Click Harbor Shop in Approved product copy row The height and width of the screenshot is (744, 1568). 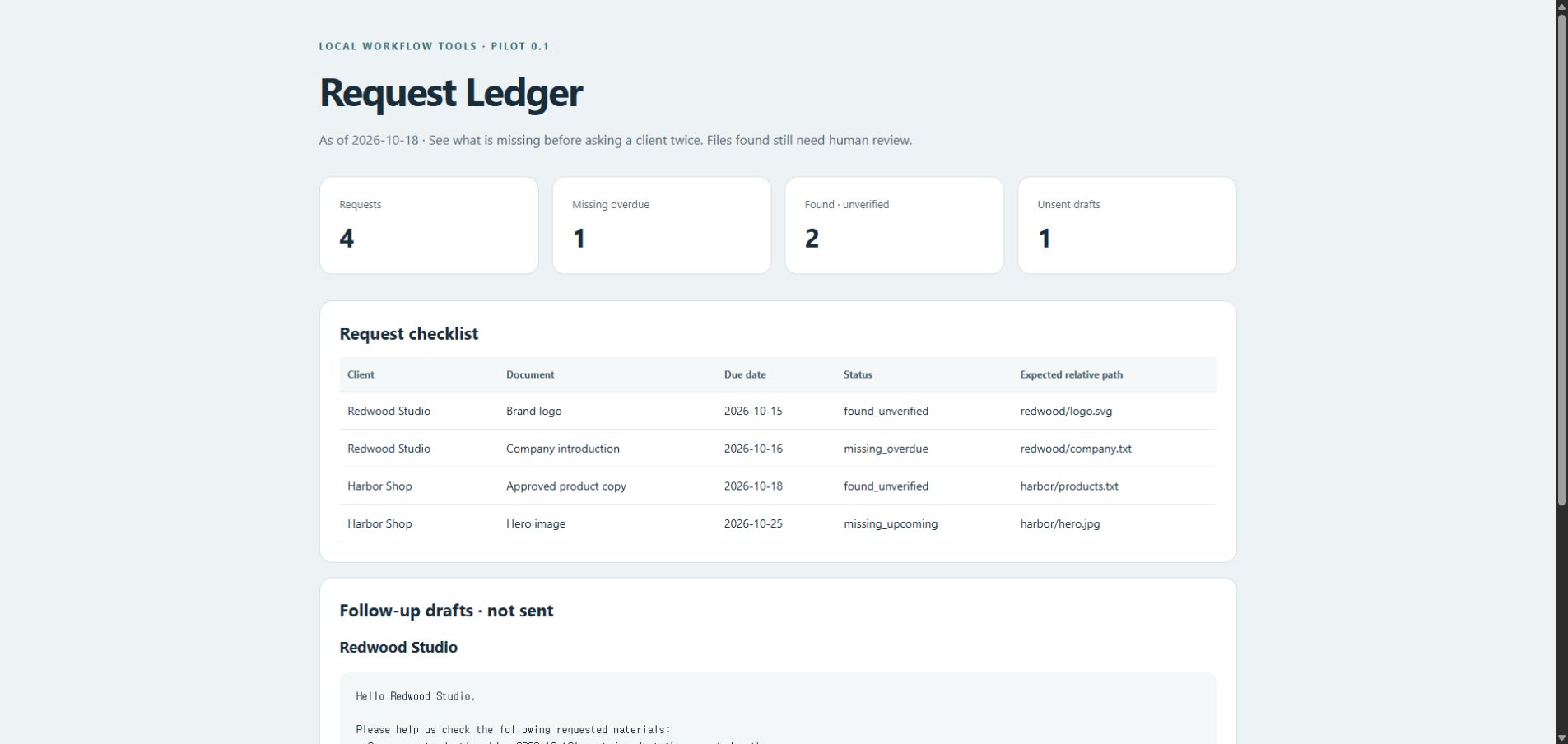coord(379,486)
